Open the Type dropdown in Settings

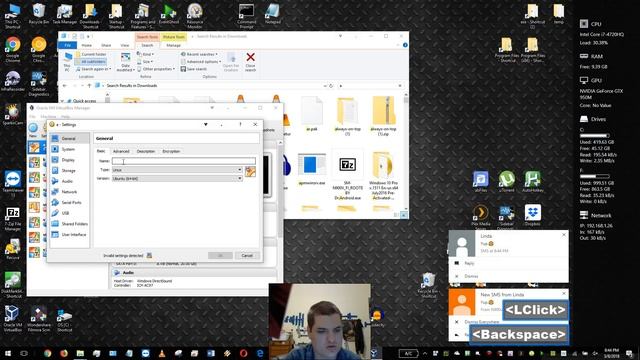pos(178,170)
